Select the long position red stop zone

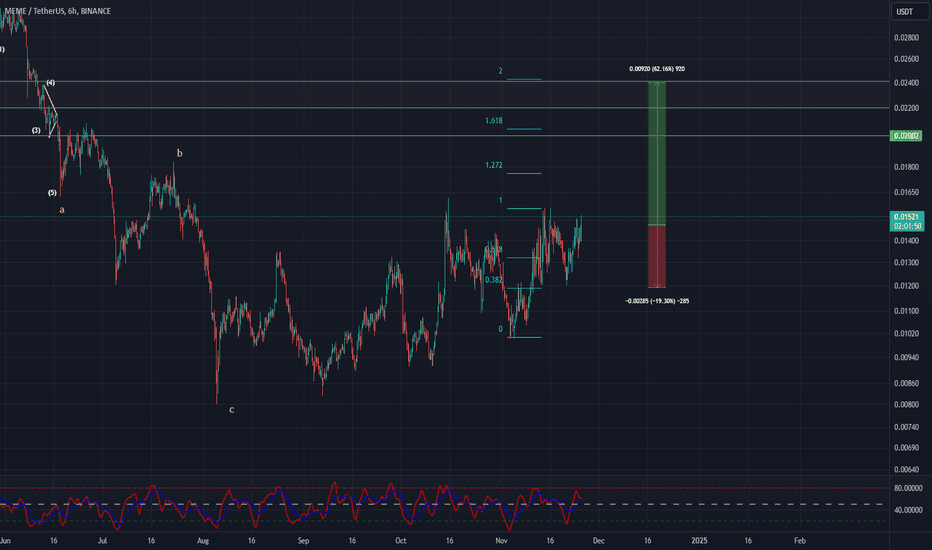657,256
